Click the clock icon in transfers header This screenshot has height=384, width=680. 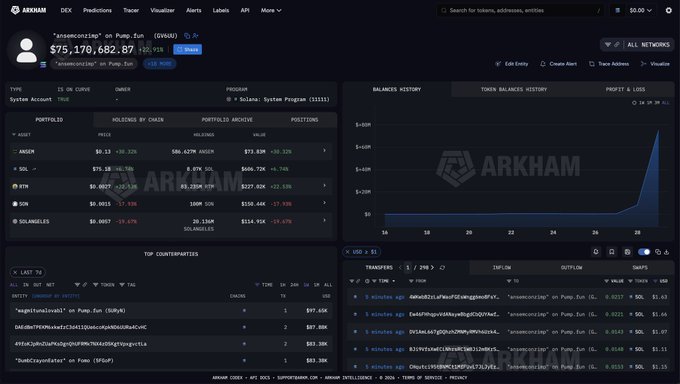pos(367,281)
